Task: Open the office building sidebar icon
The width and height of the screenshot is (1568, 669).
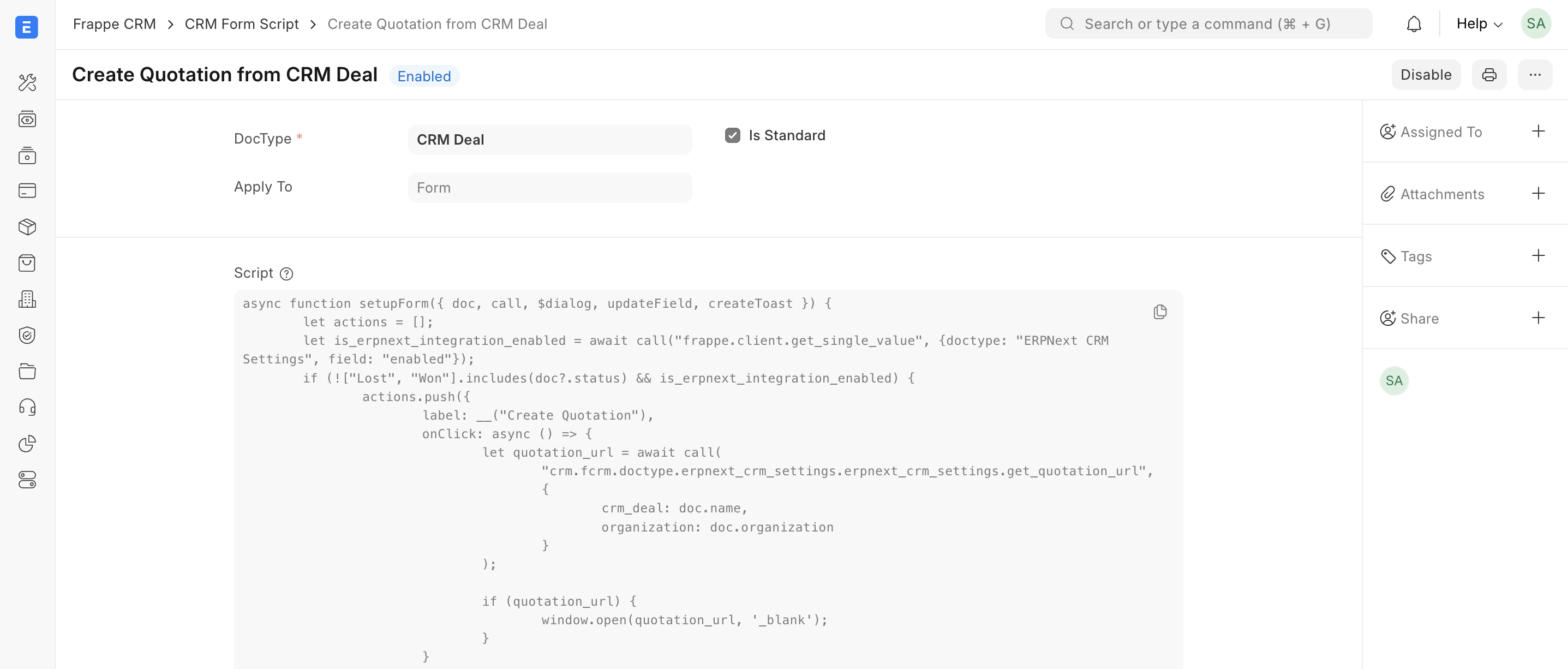Action: click(27, 299)
